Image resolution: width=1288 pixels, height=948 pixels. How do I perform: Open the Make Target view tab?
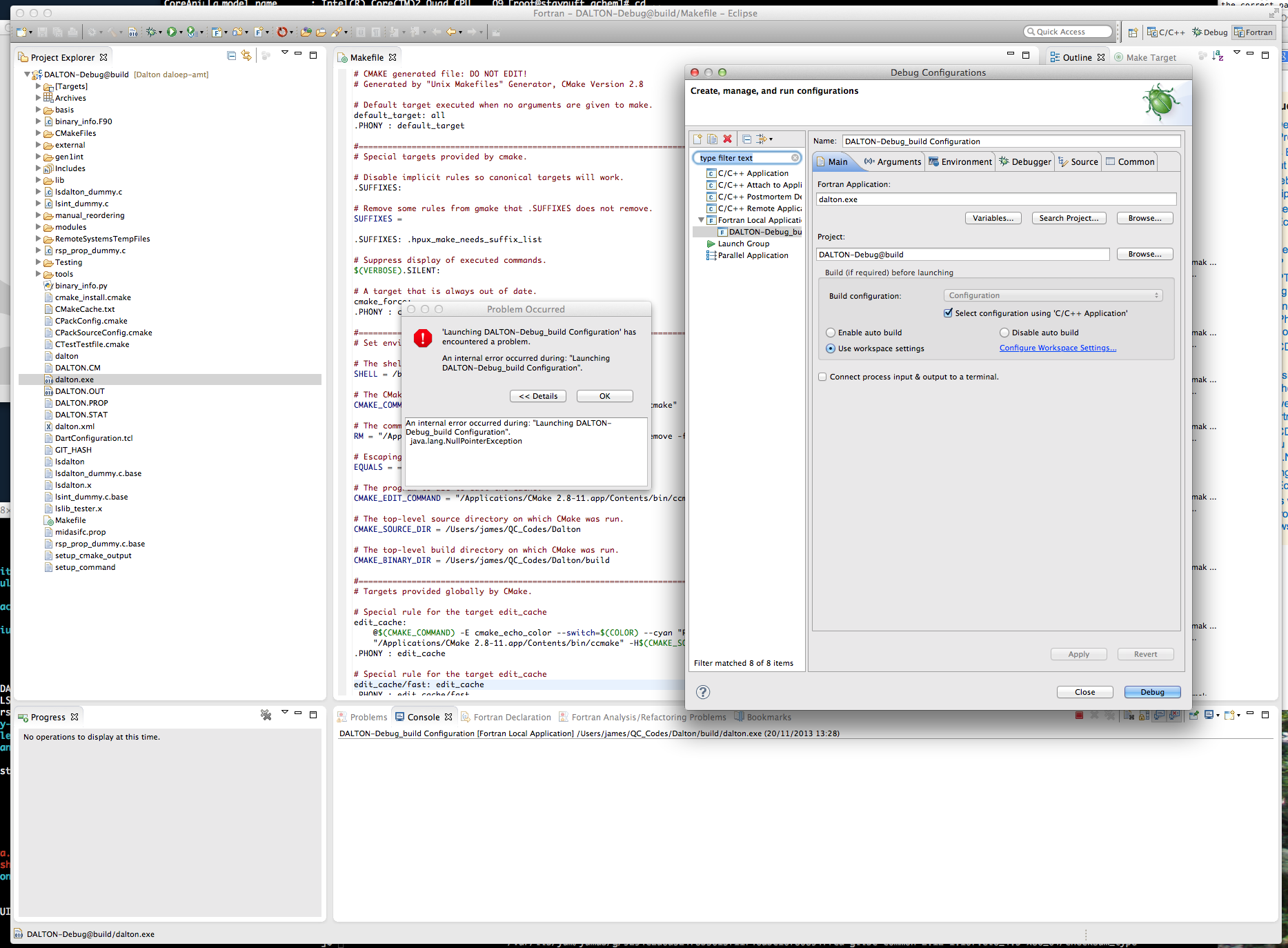click(1146, 57)
